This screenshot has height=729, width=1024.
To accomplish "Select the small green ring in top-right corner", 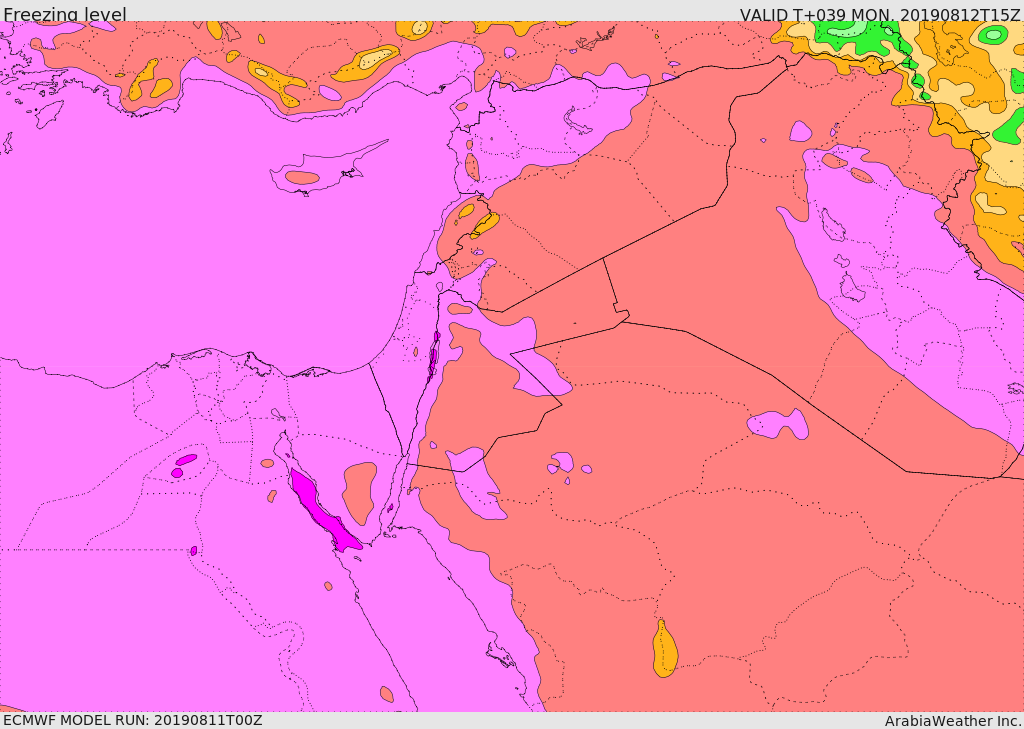I will tap(993, 35).
